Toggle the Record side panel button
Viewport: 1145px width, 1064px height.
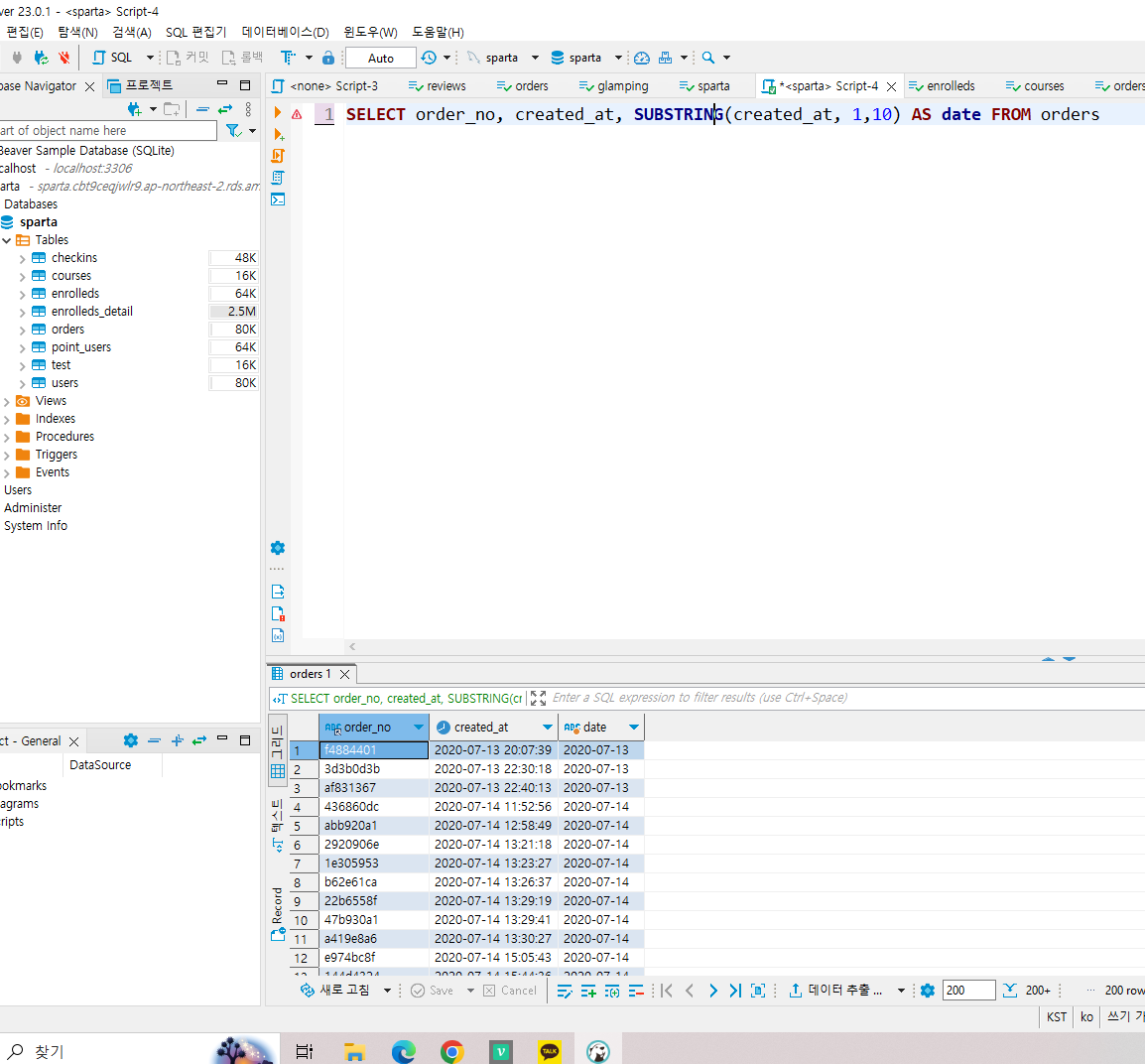click(278, 914)
